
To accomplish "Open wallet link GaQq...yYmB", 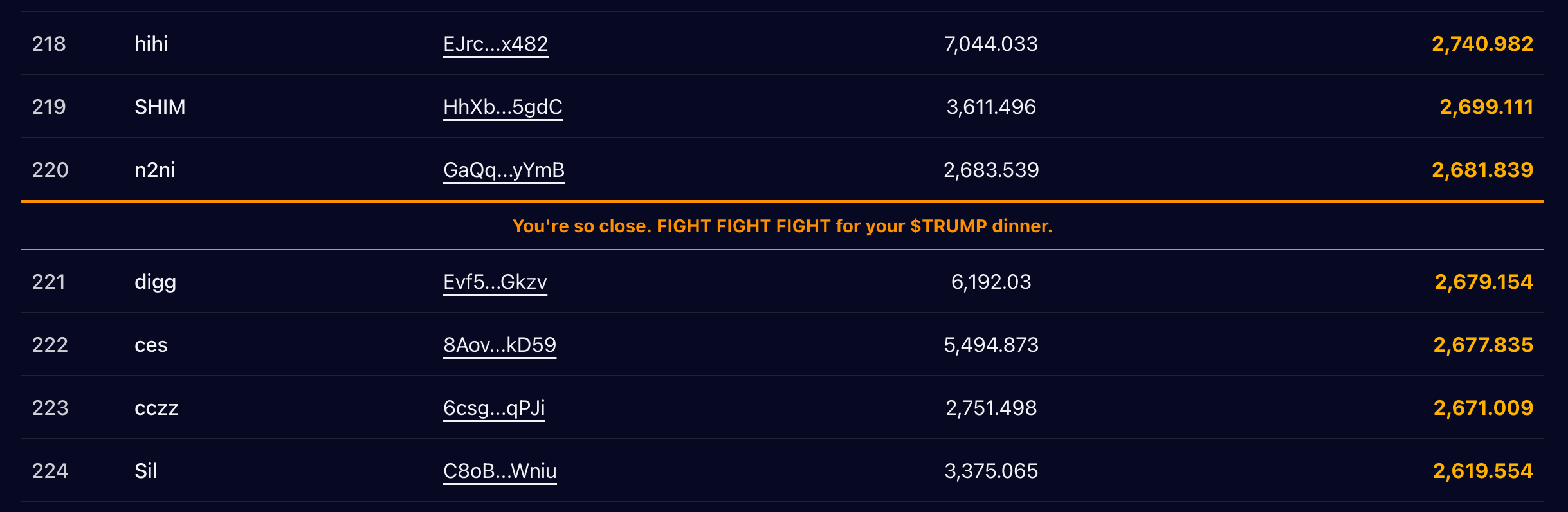I will tap(504, 170).
